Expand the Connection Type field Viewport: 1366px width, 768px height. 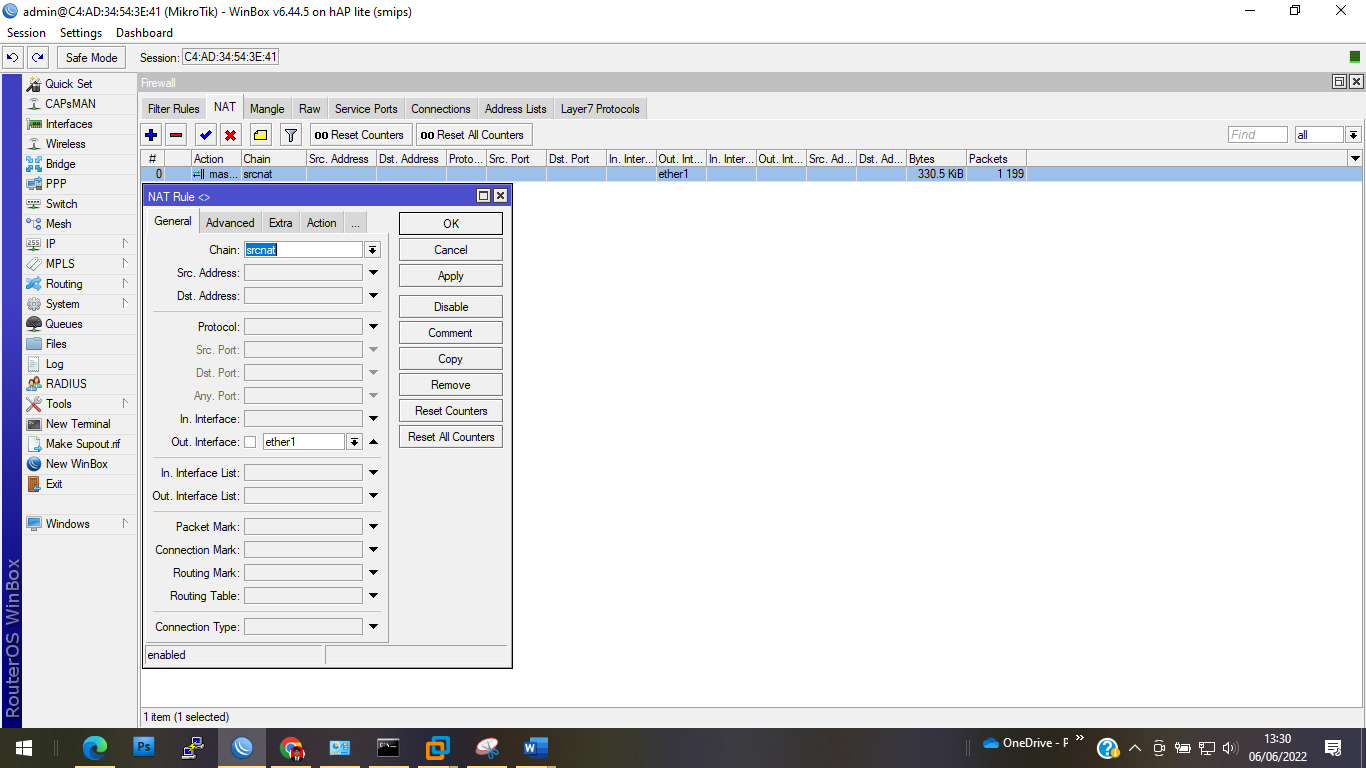(x=373, y=627)
